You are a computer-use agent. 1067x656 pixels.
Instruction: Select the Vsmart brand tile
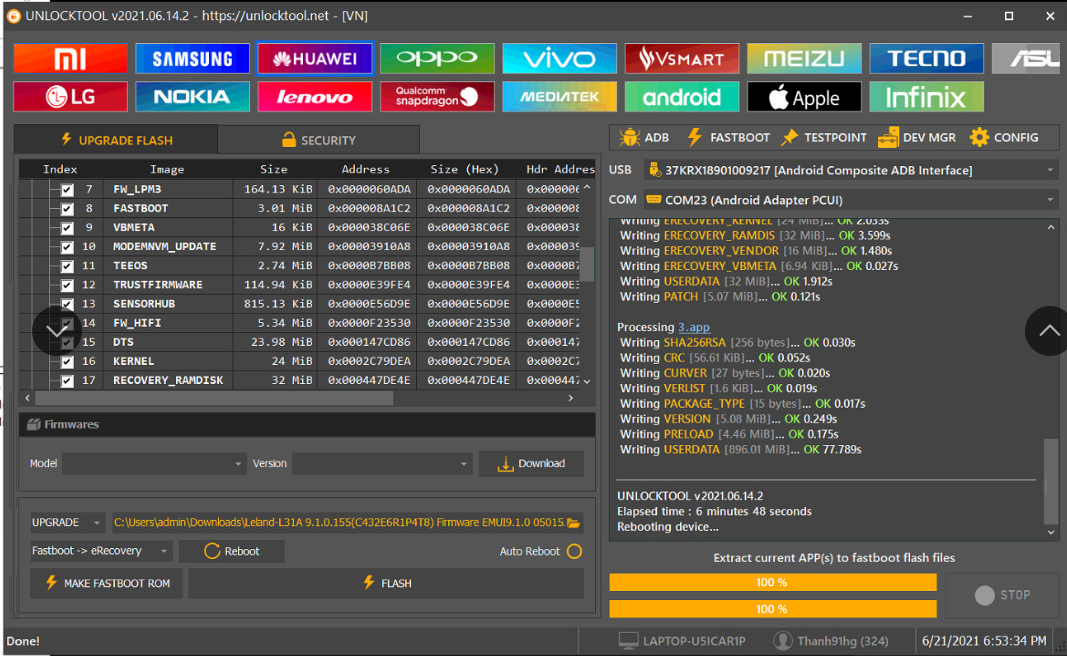coord(682,59)
